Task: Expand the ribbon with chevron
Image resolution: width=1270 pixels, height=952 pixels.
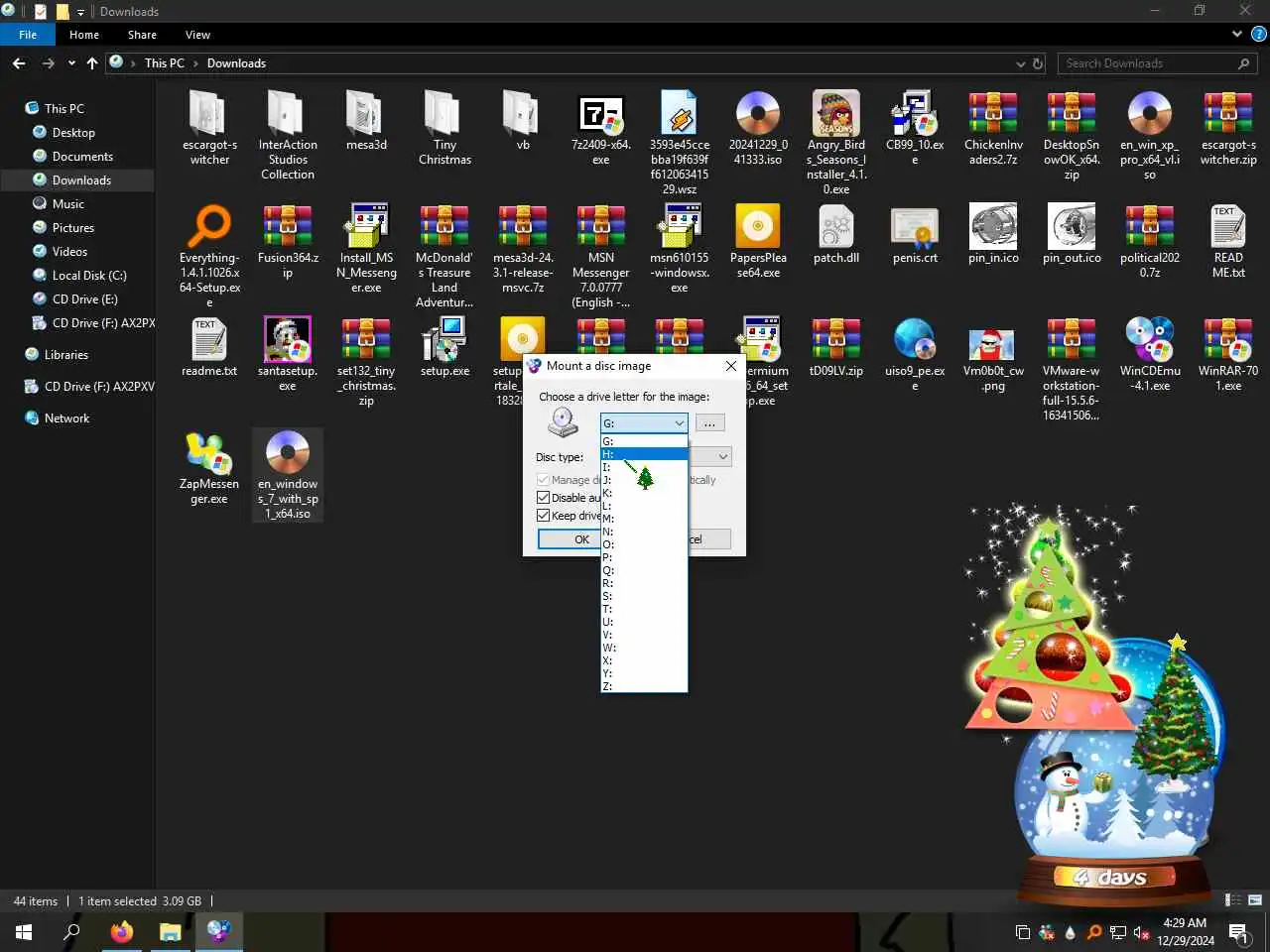Action: coord(1237,35)
